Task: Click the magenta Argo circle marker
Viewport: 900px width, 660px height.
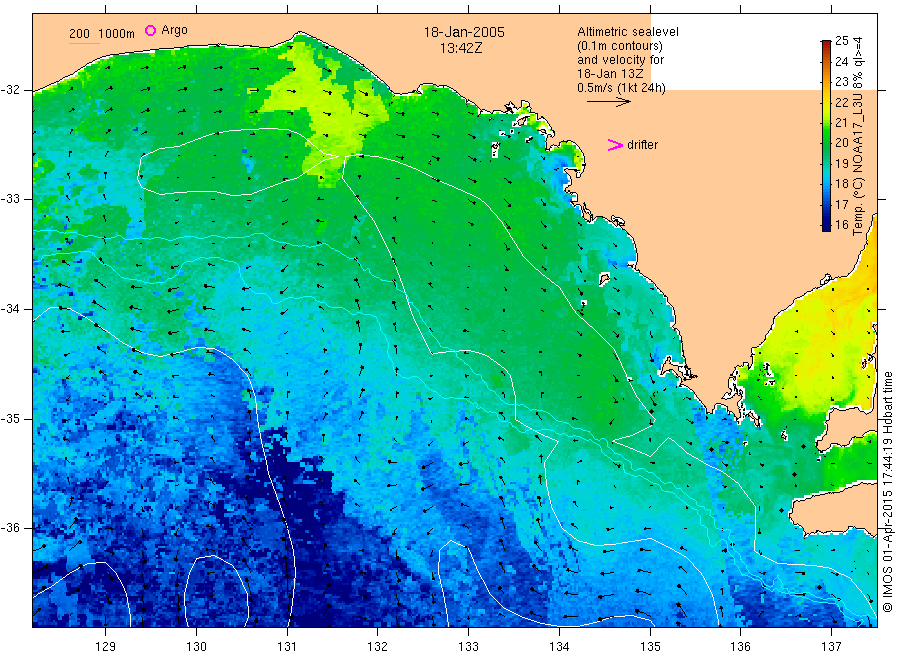Action: click(150, 30)
